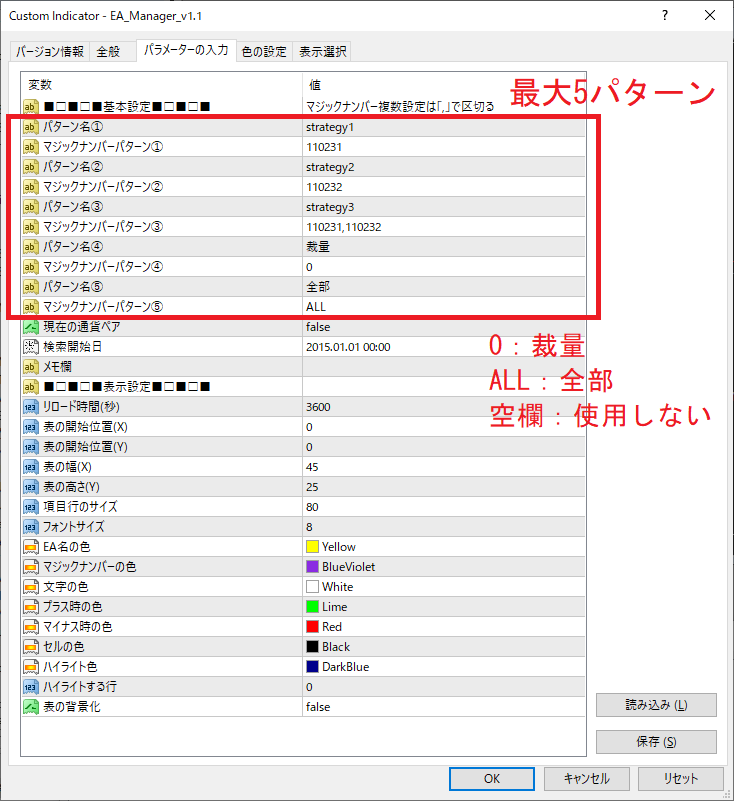Image resolution: width=734 pixels, height=801 pixels.
Task: Click the Red swatch for マイナス時の色
Action: point(312,626)
